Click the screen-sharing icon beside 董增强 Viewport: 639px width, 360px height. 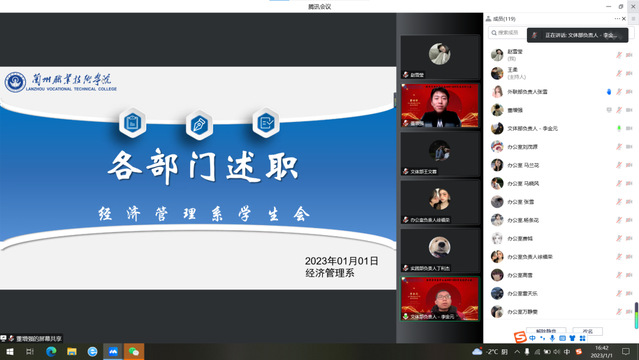(609, 110)
